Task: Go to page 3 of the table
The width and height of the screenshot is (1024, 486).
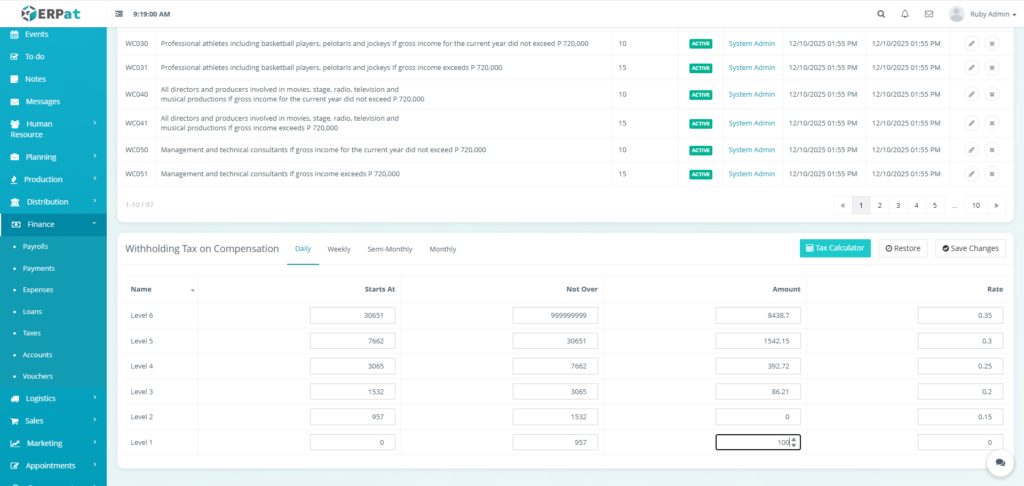Action: click(898, 205)
